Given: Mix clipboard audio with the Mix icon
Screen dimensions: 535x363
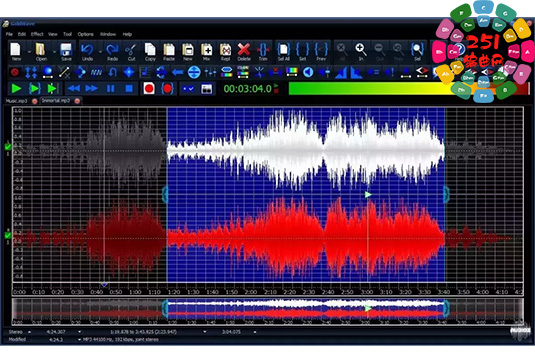Looking at the screenshot, I should [x=206, y=52].
